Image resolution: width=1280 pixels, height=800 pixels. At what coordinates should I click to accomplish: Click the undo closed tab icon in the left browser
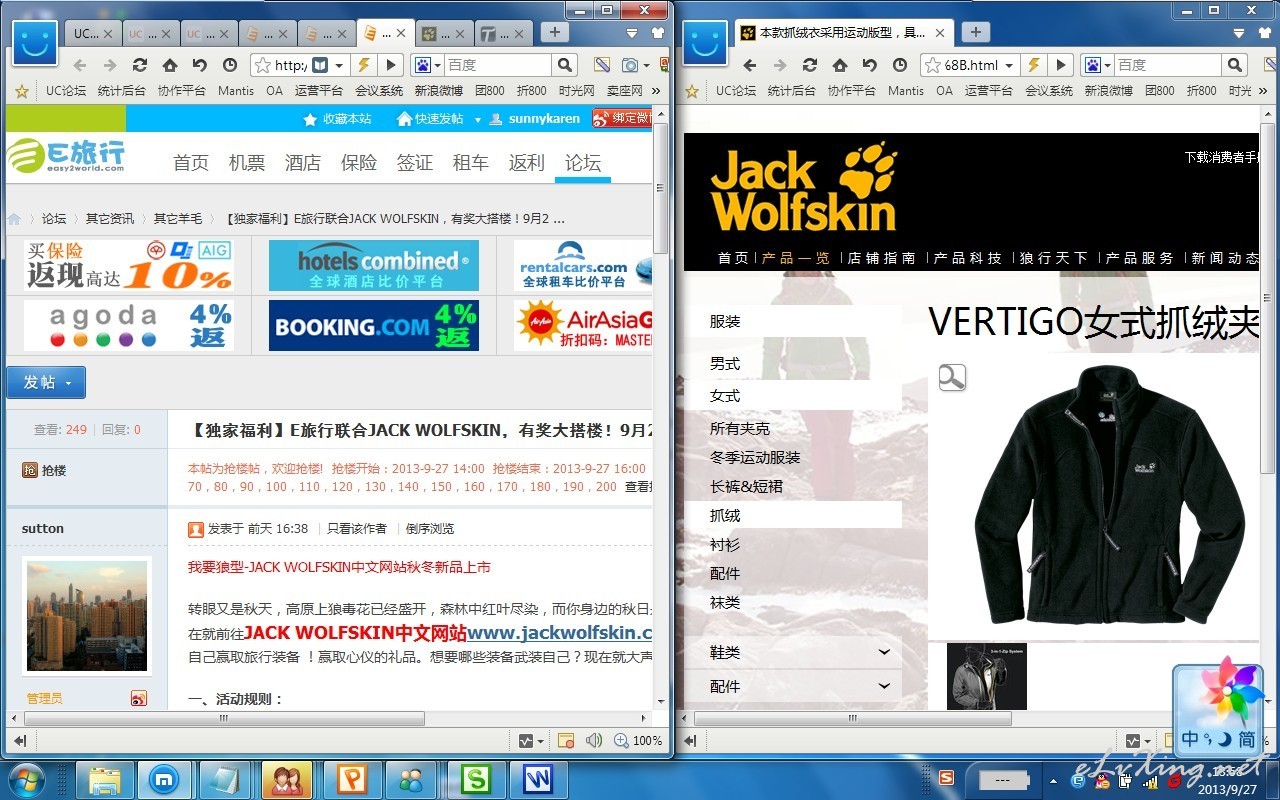(200, 65)
